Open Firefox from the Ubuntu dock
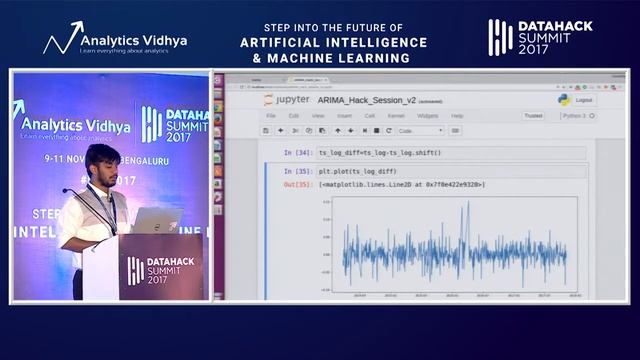This screenshot has height=360, width=640. (218, 120)
